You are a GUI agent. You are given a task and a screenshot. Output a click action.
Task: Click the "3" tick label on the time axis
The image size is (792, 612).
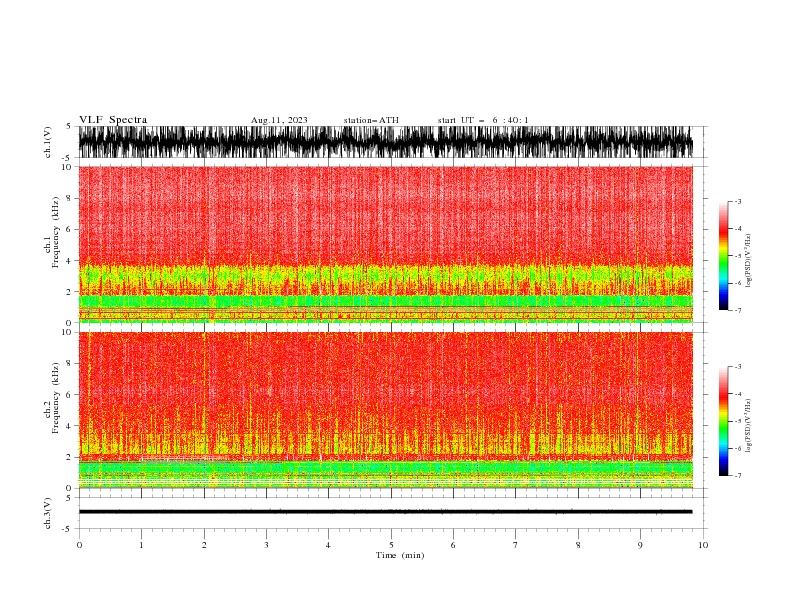click(x=266, y=545)
